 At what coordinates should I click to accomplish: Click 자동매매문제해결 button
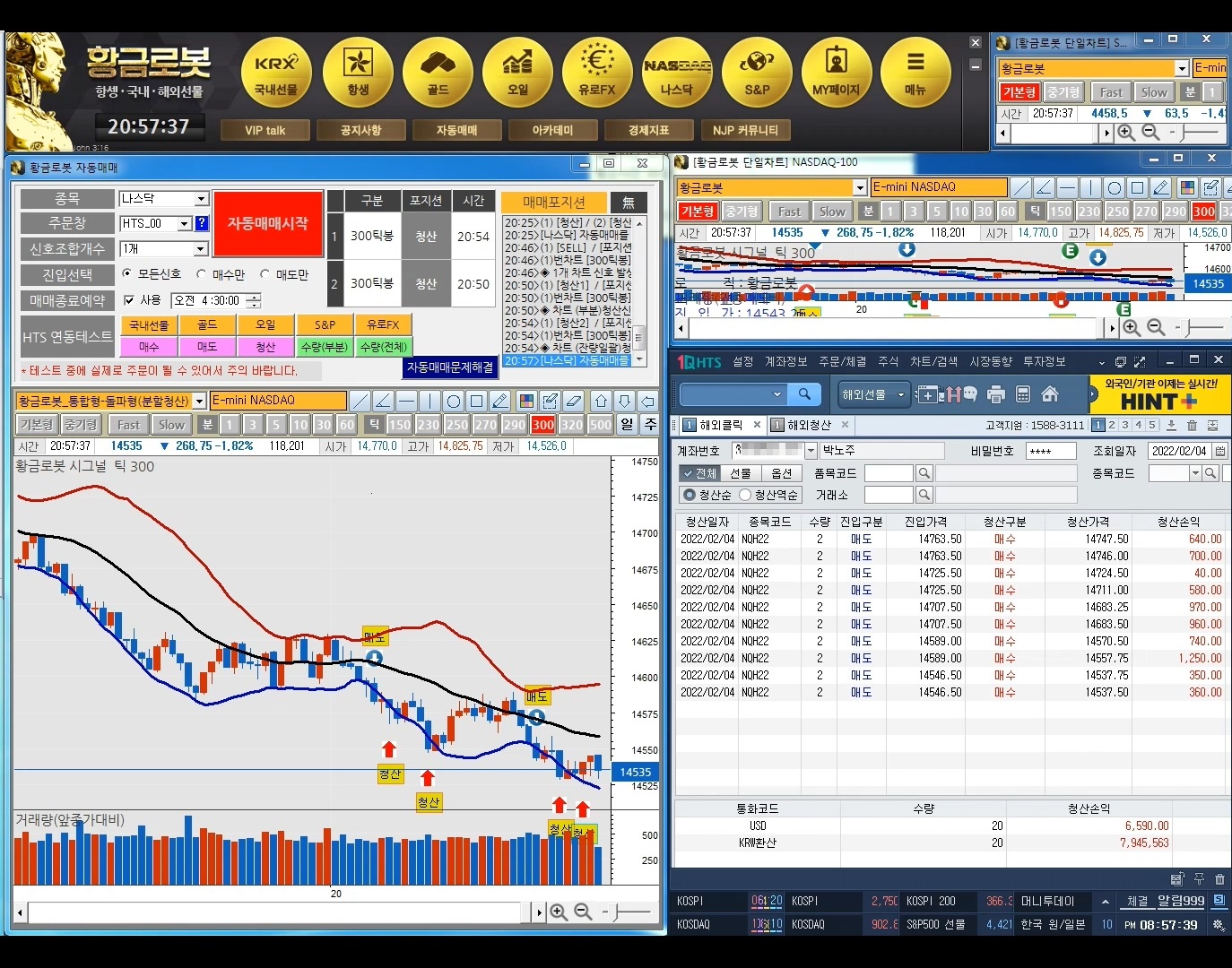(x=450, y=367)
